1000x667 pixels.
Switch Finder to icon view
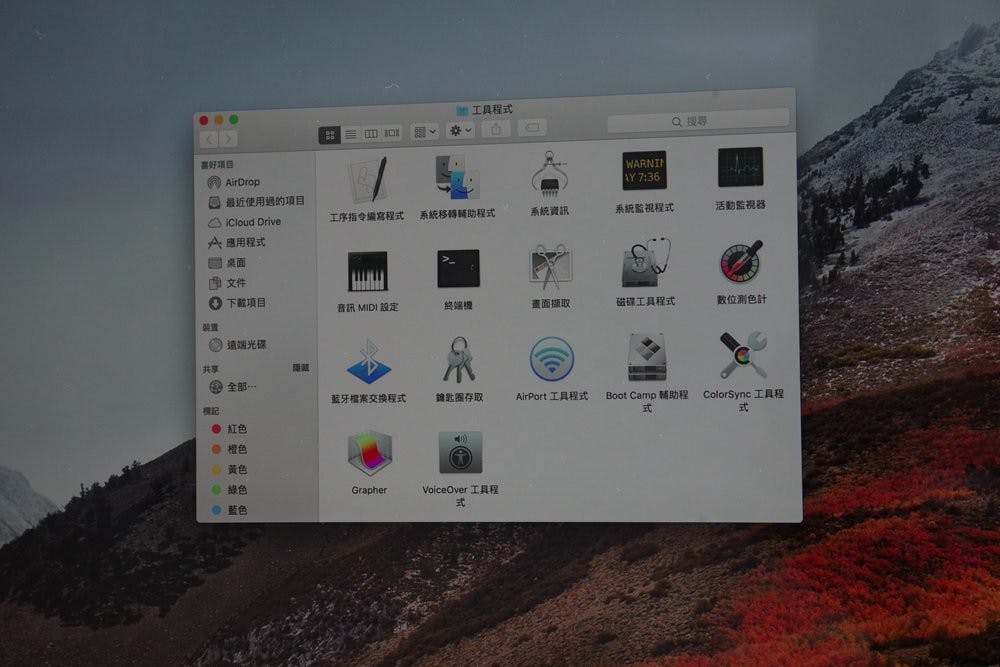[330, 135]
